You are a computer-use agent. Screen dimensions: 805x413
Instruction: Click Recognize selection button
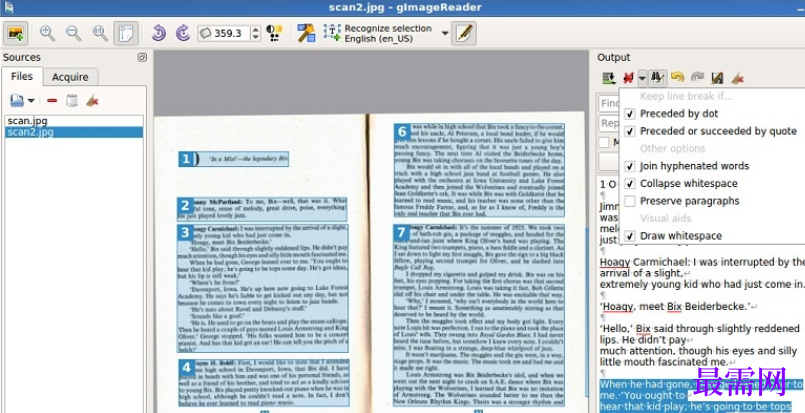(377, 33)
